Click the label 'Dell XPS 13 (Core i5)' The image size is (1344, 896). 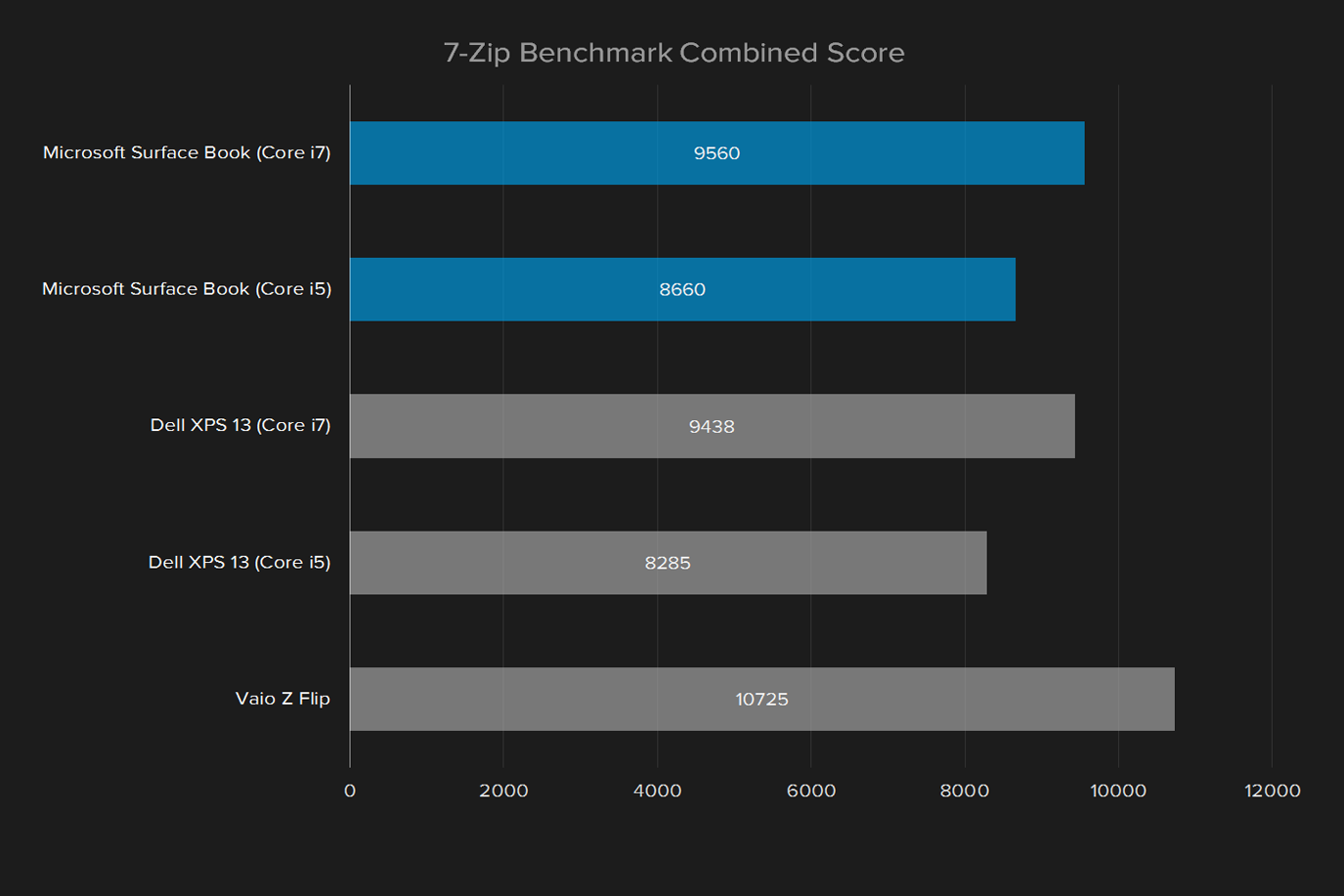coord(239,563)
